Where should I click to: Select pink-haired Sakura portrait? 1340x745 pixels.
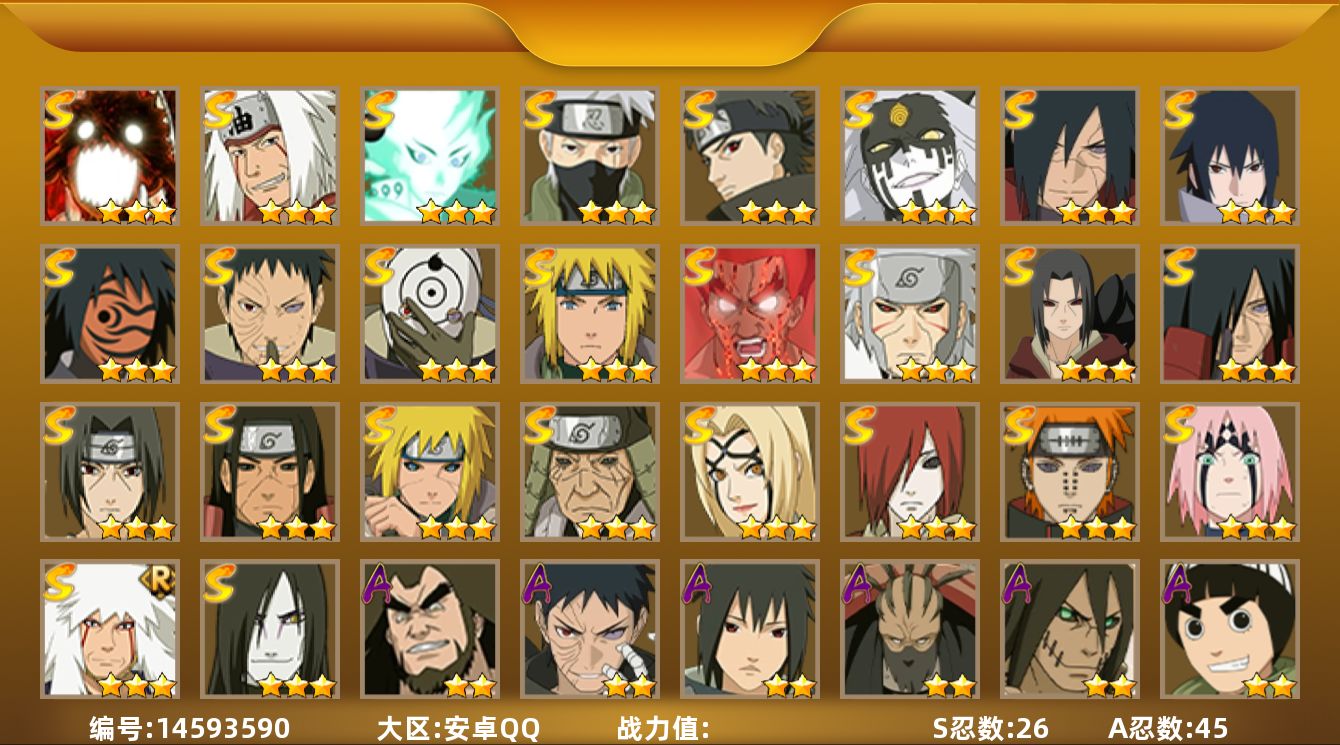pyautogui.click(x=1229, y=472)
